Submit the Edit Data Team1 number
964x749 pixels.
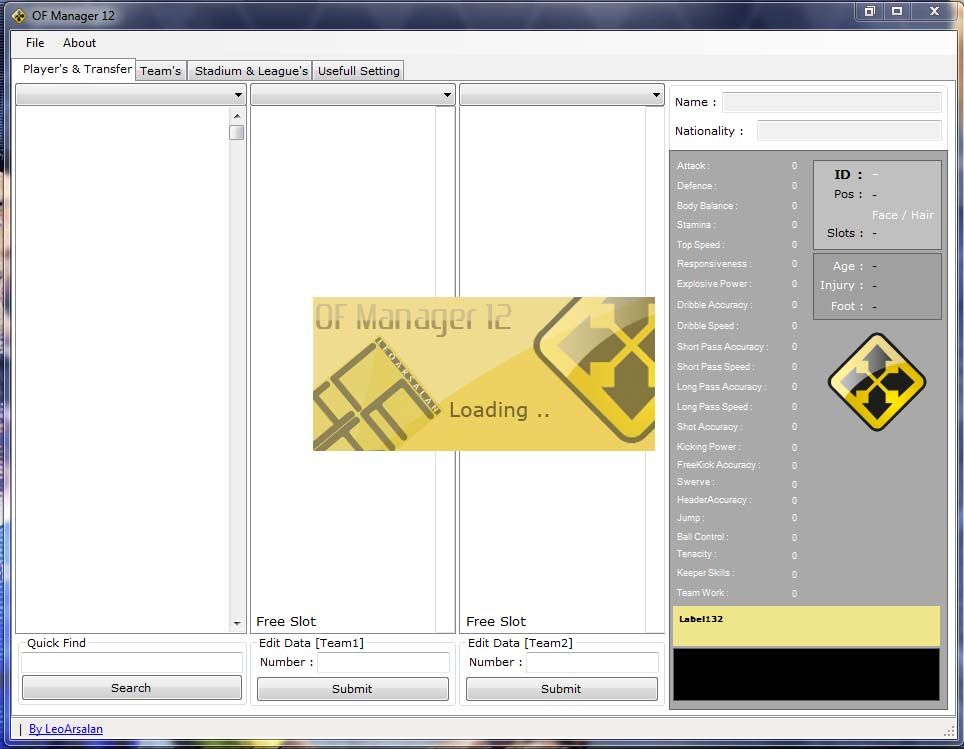click(x=352, y=689)
